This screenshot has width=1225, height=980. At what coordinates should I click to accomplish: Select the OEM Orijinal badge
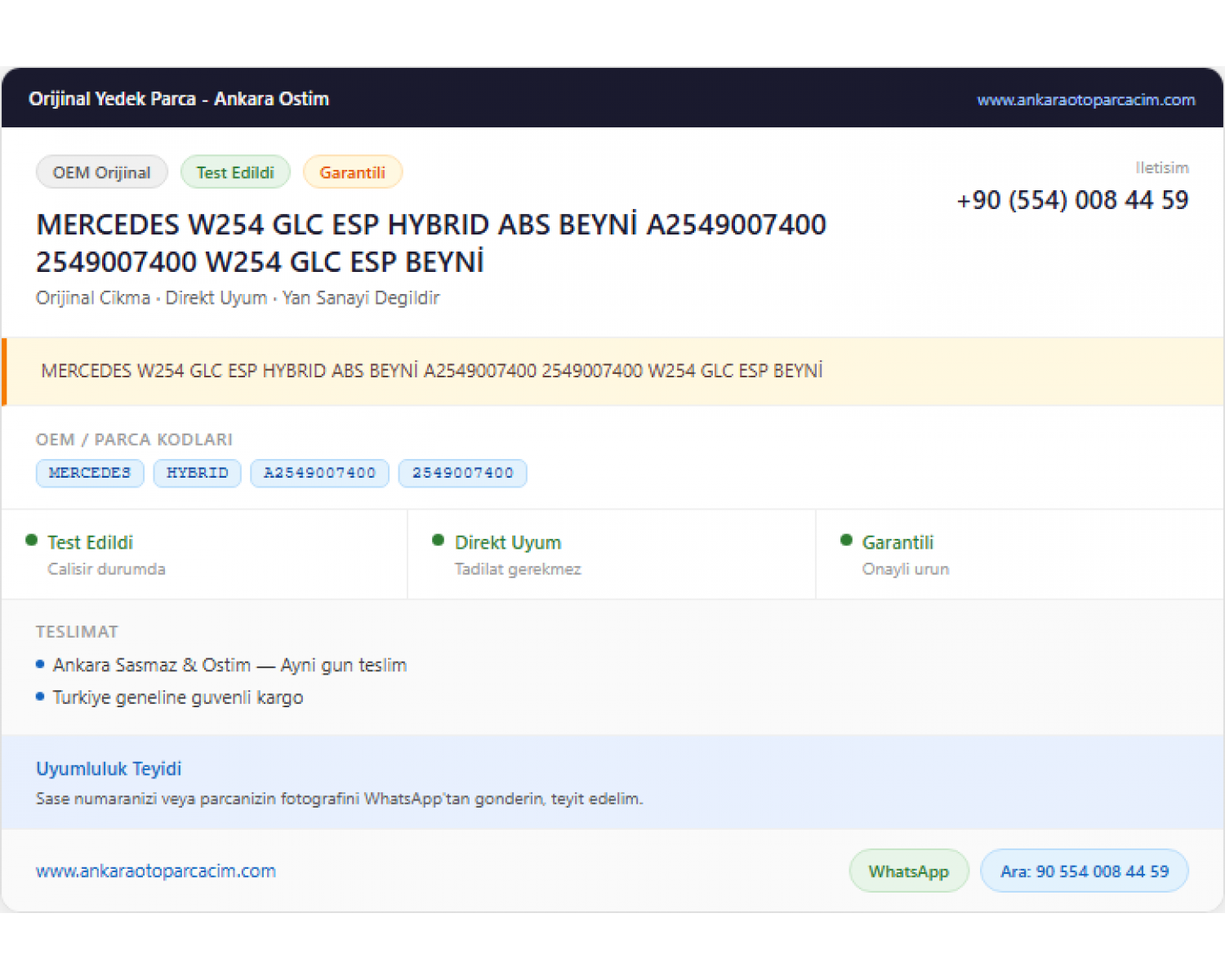click(x=102, y=172)
